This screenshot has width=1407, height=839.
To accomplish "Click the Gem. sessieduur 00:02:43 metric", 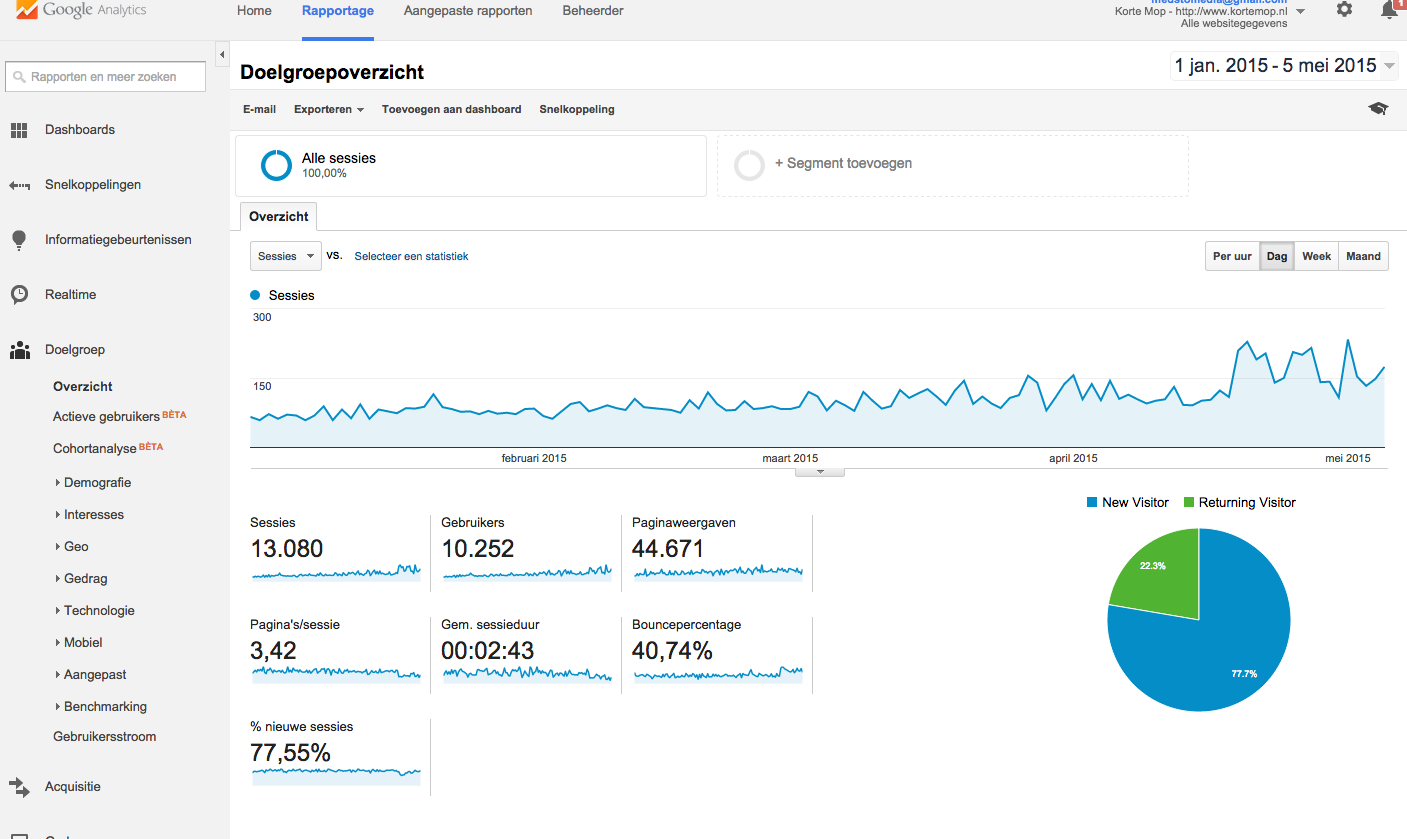I will [x=526, y=654].
